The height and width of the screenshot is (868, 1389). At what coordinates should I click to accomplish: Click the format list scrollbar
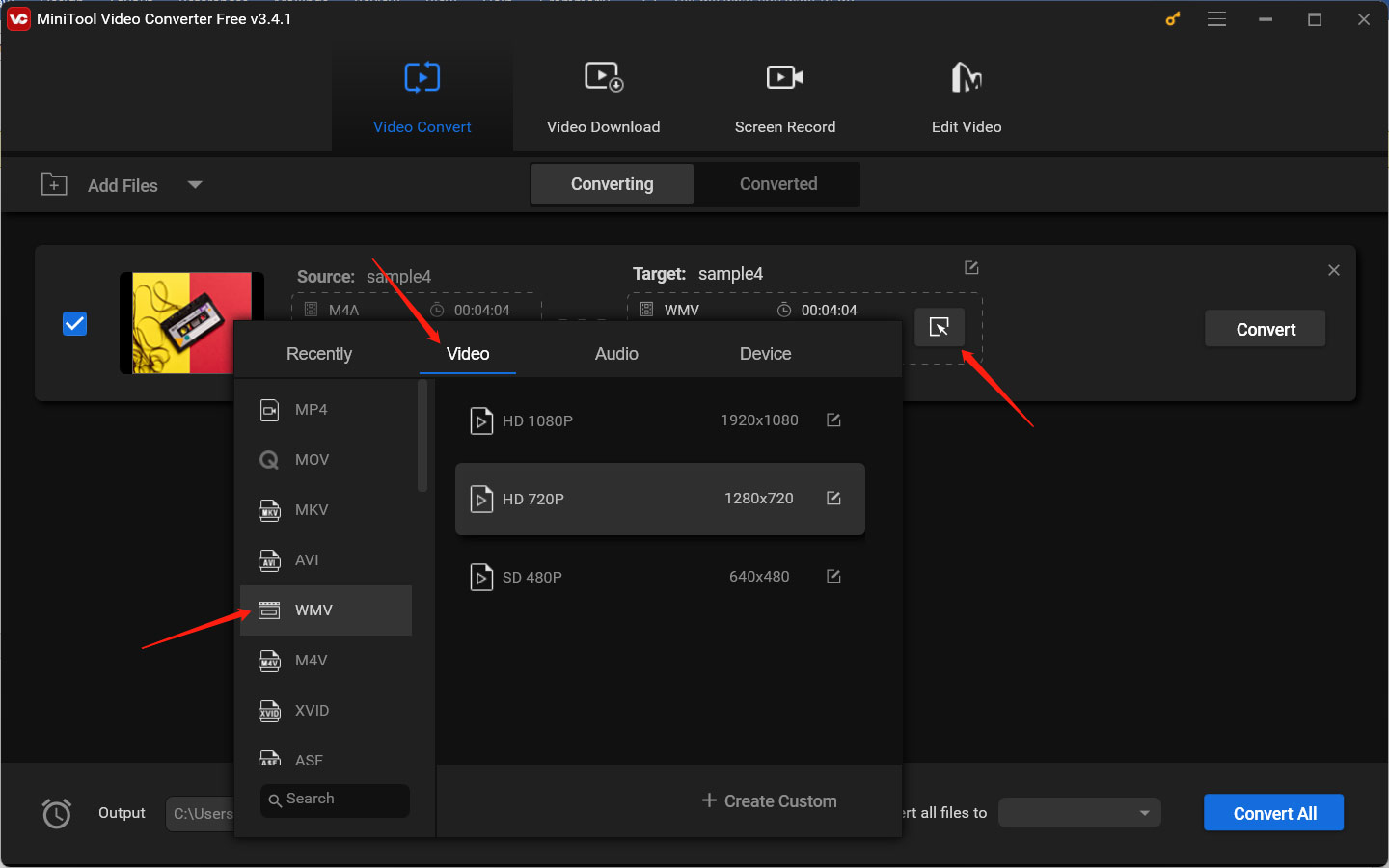click(422, 436)
